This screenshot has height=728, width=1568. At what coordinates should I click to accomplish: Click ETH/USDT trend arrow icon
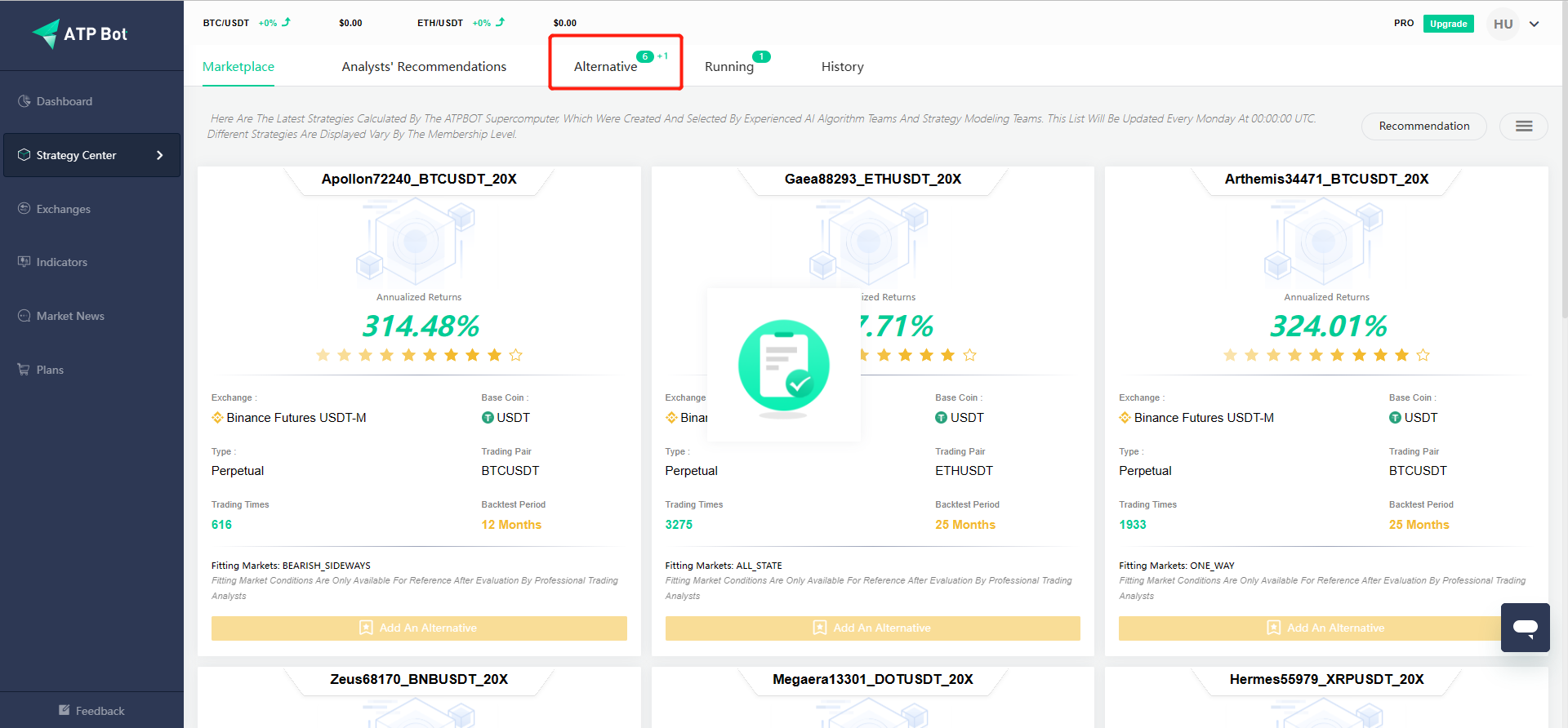(x=500, y=22)
